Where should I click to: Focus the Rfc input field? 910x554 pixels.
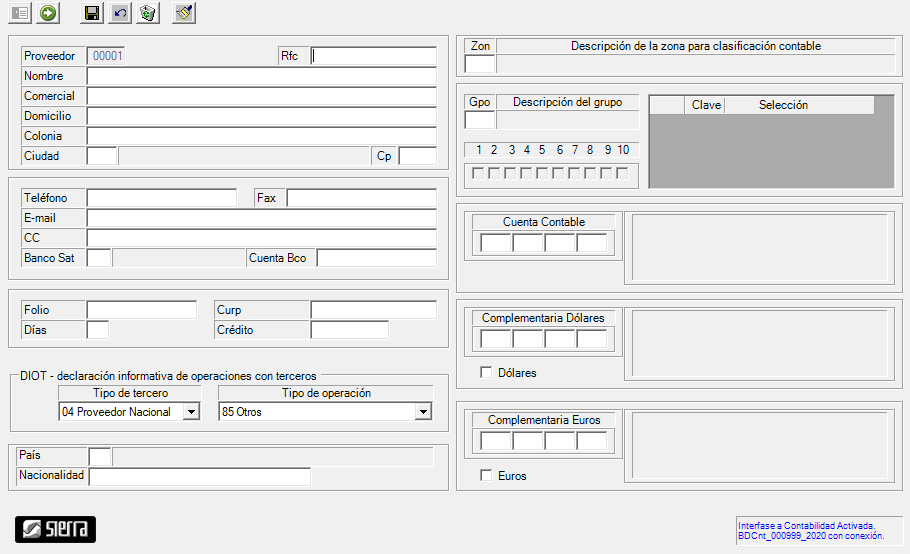pyautogui.click(x=374, y=56)
